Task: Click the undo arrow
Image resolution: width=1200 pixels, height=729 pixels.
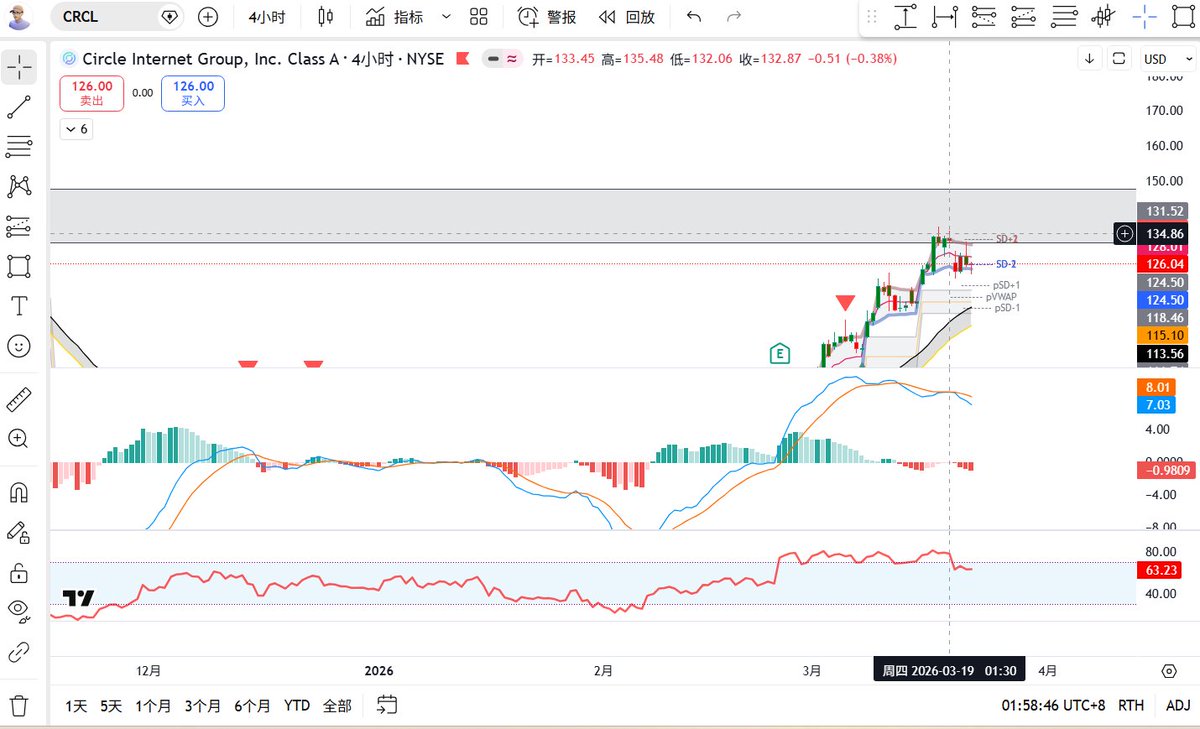Action: pos(694,17)
